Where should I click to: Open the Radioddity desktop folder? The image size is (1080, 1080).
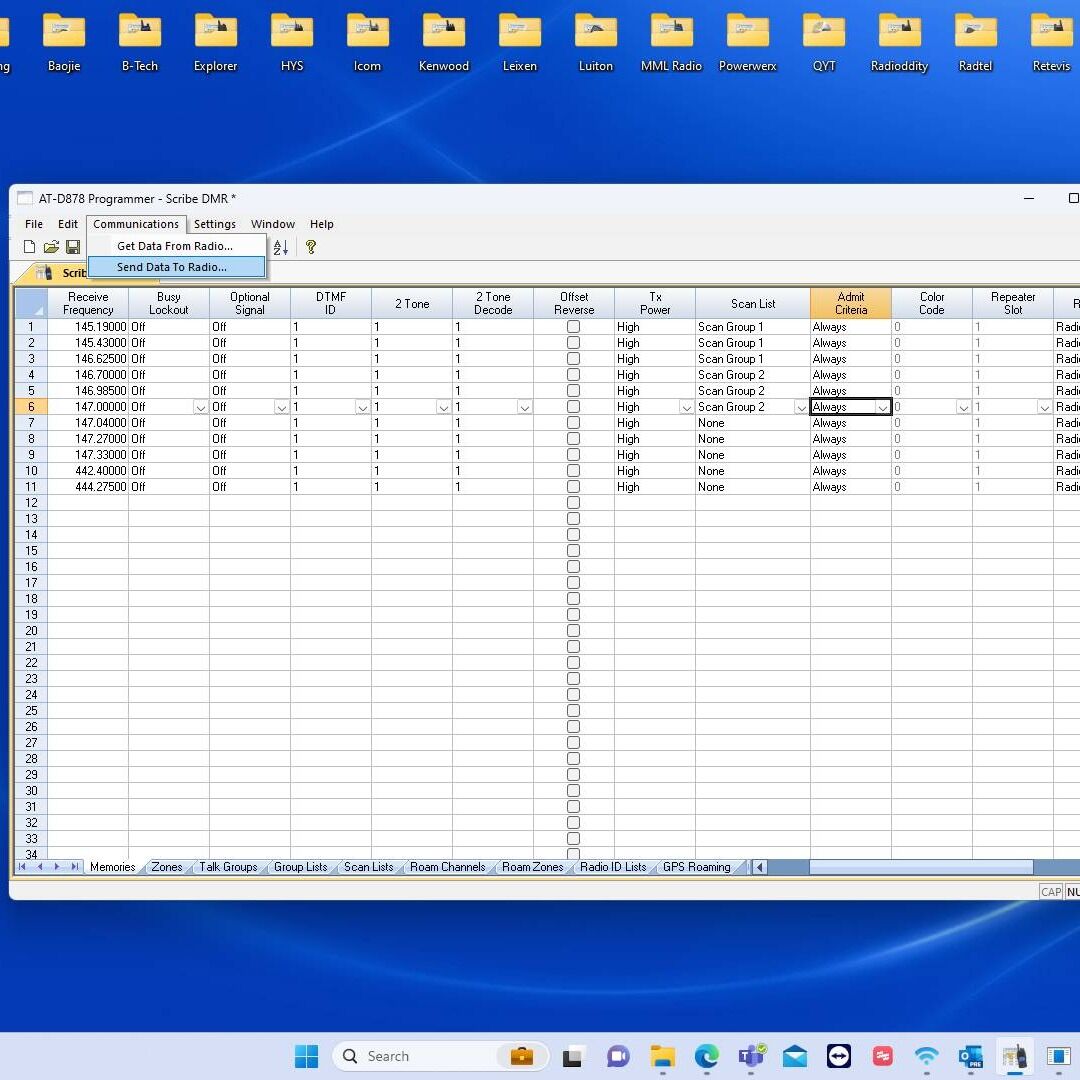[900, 43]
